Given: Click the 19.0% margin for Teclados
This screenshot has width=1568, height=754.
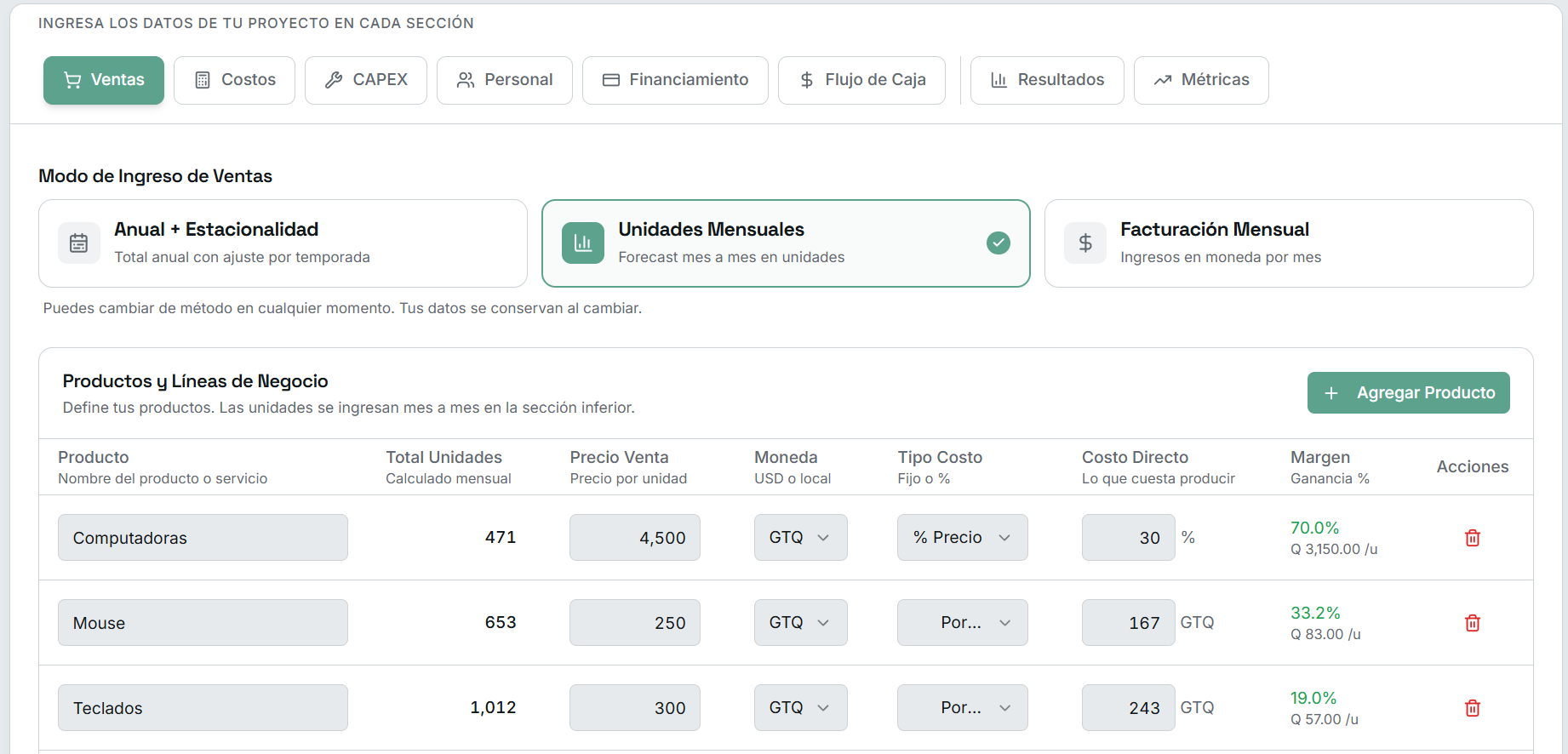Looking at the screenshot, I should 1313,699.
